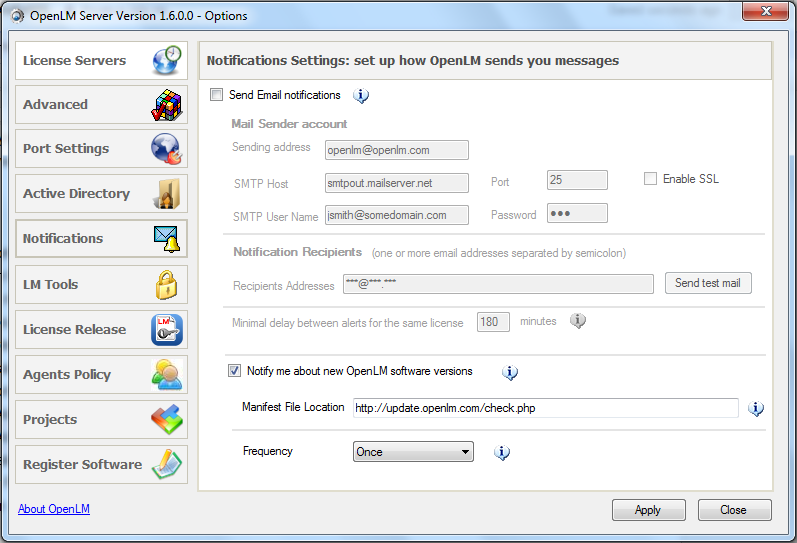Select the Active Directory tab
Screen dimensions: 797x543
coord(102,194)
